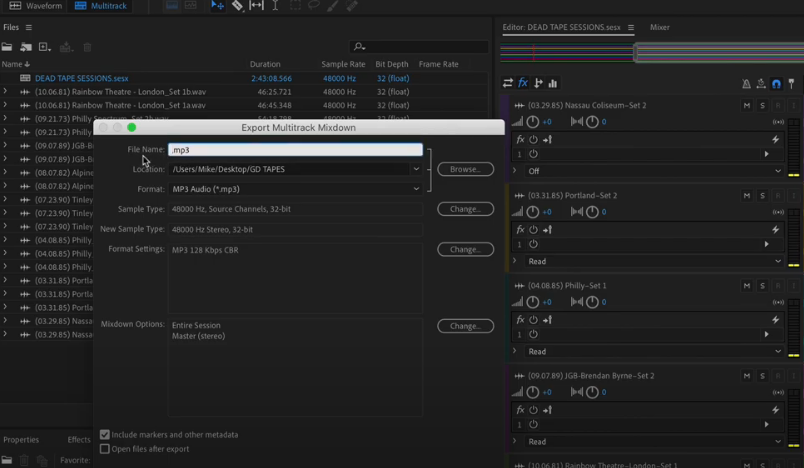804x468 pixels.
Task: Select DEAD TAPE SESSIONS.sesx in Files list
Action: 82,78
